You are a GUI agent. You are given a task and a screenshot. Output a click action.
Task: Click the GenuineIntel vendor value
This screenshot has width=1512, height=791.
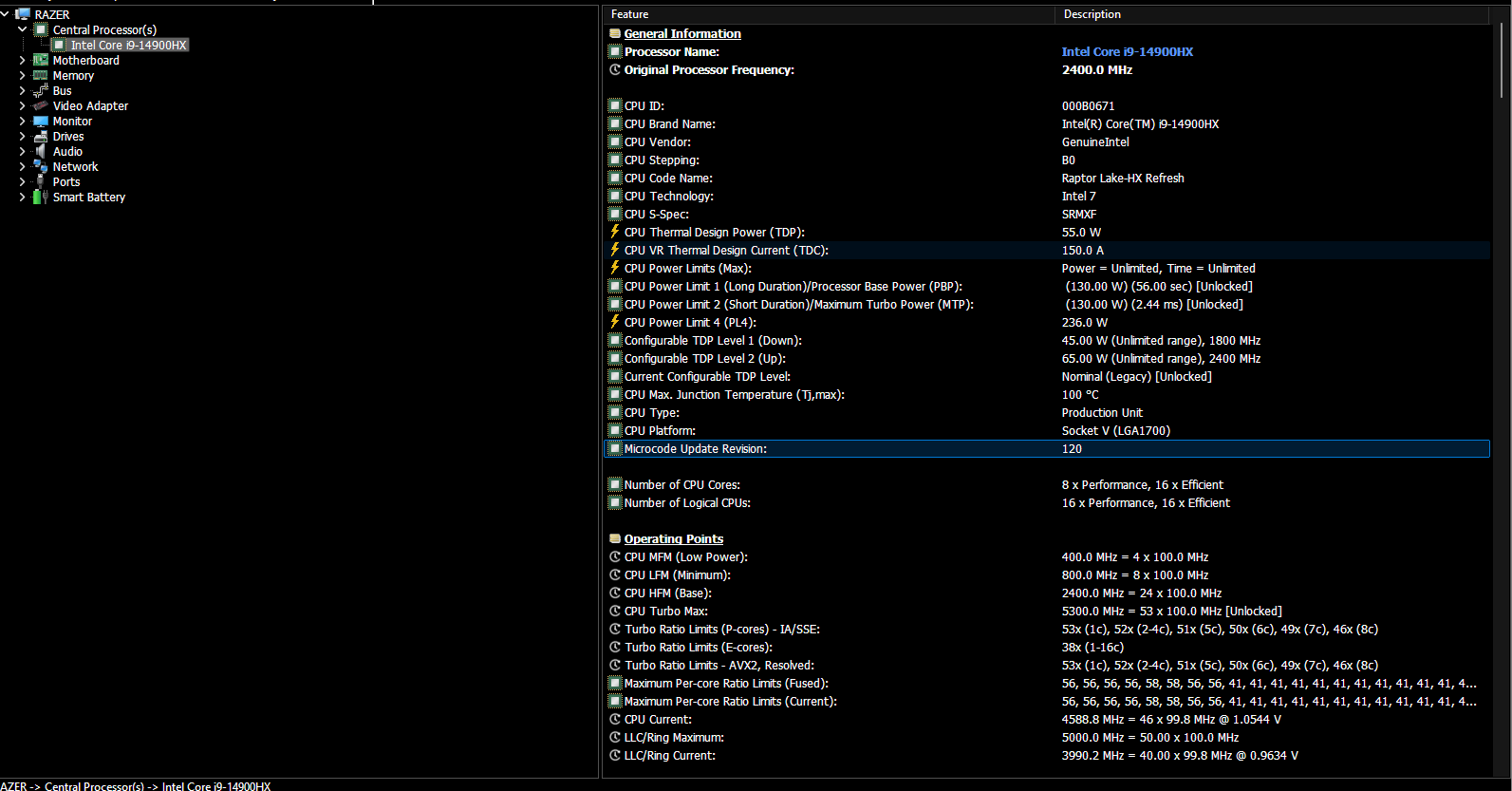[x=1095, y=141]
